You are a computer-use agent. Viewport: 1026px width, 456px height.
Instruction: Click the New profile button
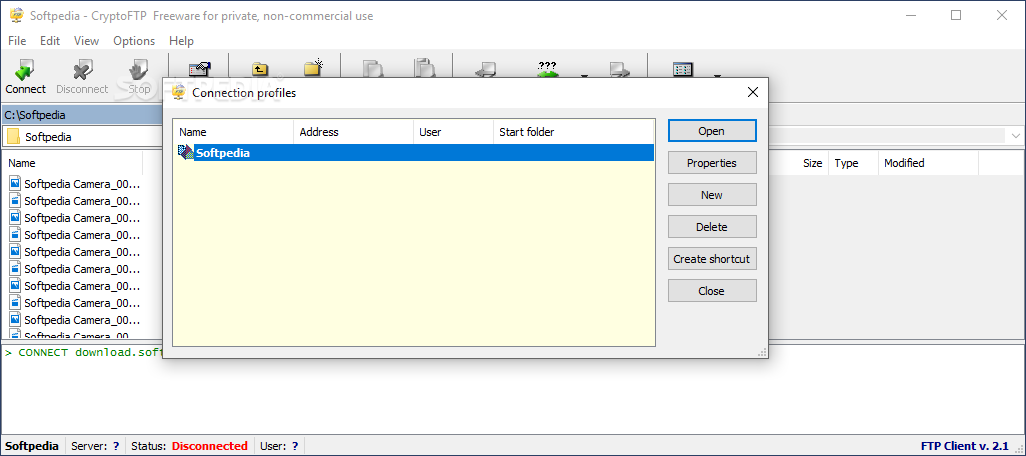[x=712, y=195]
